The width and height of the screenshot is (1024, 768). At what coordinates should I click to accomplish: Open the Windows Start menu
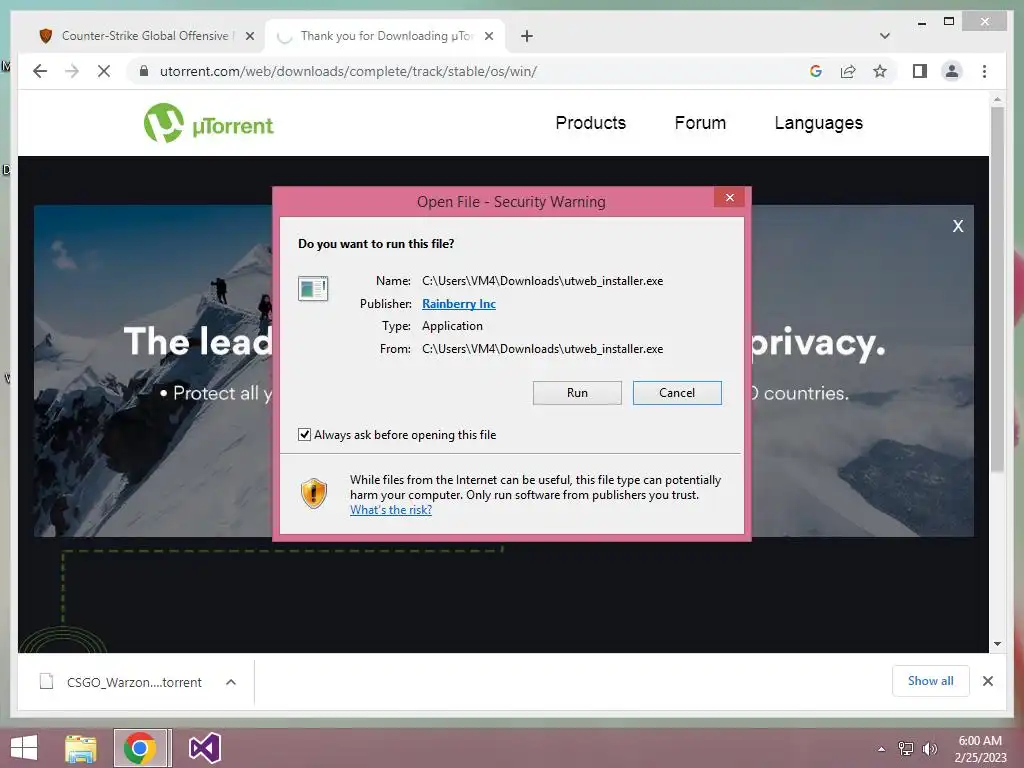pos(24,748)
